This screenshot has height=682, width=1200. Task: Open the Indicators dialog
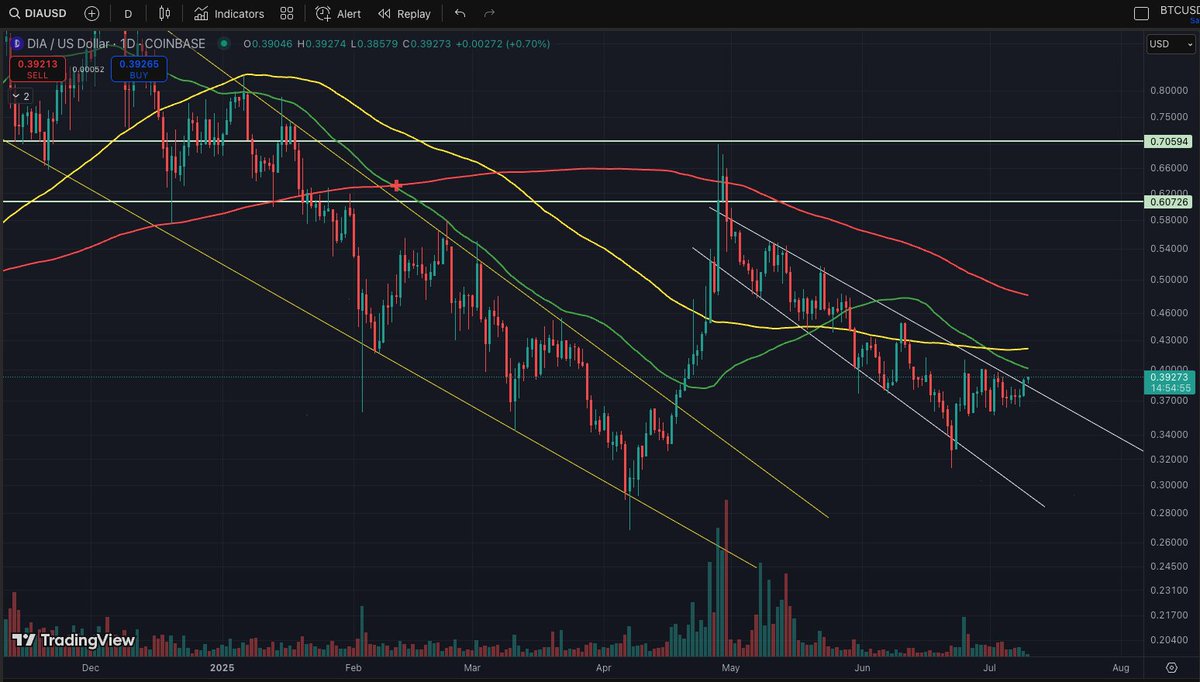(229, 14)
